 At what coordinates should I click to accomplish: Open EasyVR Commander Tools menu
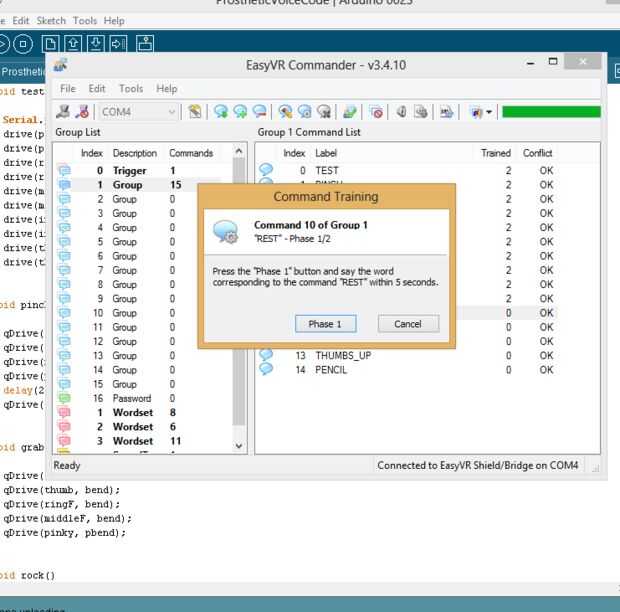coord(131,89)
